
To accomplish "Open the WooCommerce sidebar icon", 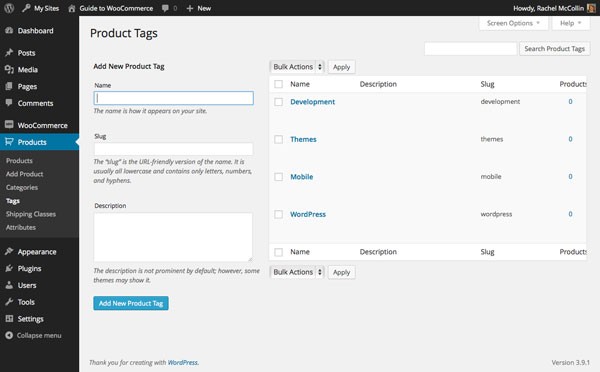I will tap(9, 124).
